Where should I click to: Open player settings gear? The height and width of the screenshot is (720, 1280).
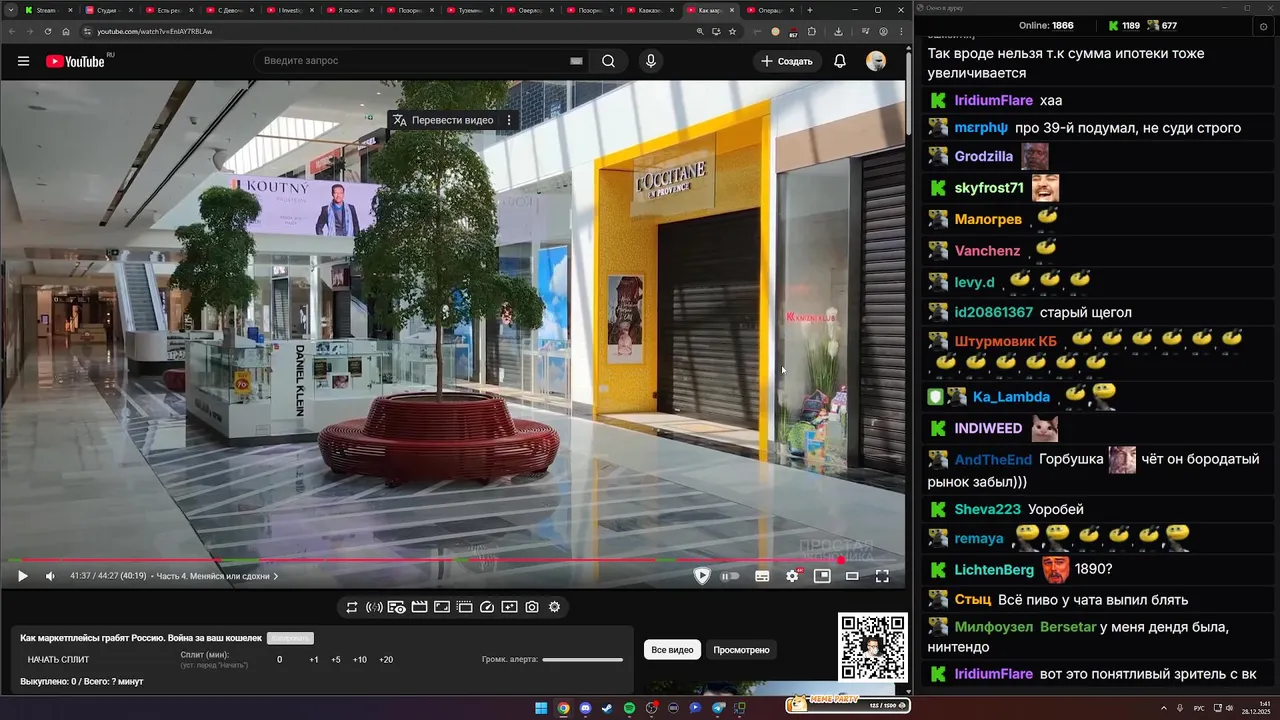coord(792,576)
